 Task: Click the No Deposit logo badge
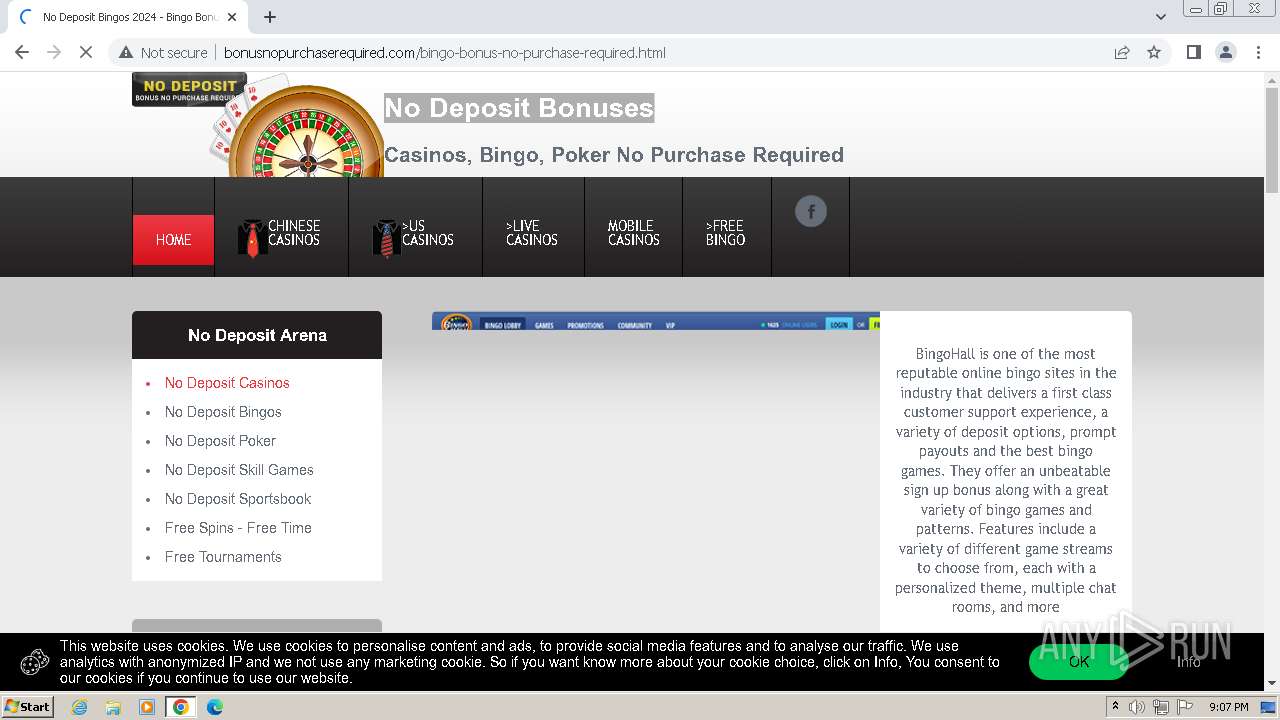point(189,90)
